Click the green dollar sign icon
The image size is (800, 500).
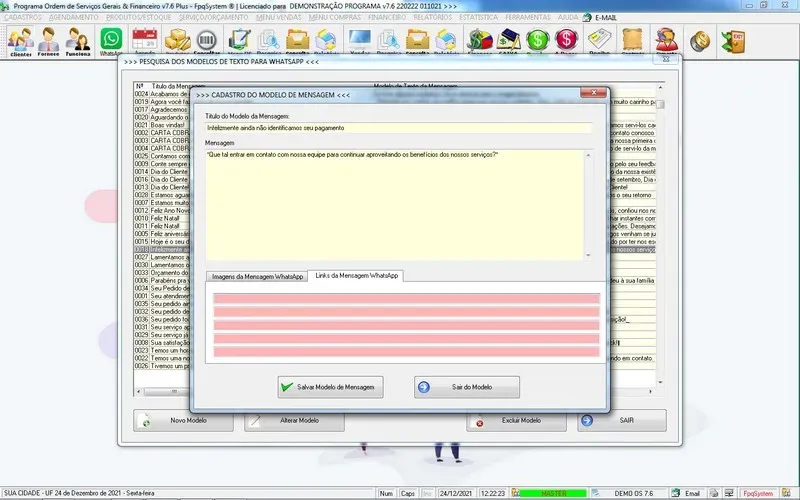pos(539,41)
